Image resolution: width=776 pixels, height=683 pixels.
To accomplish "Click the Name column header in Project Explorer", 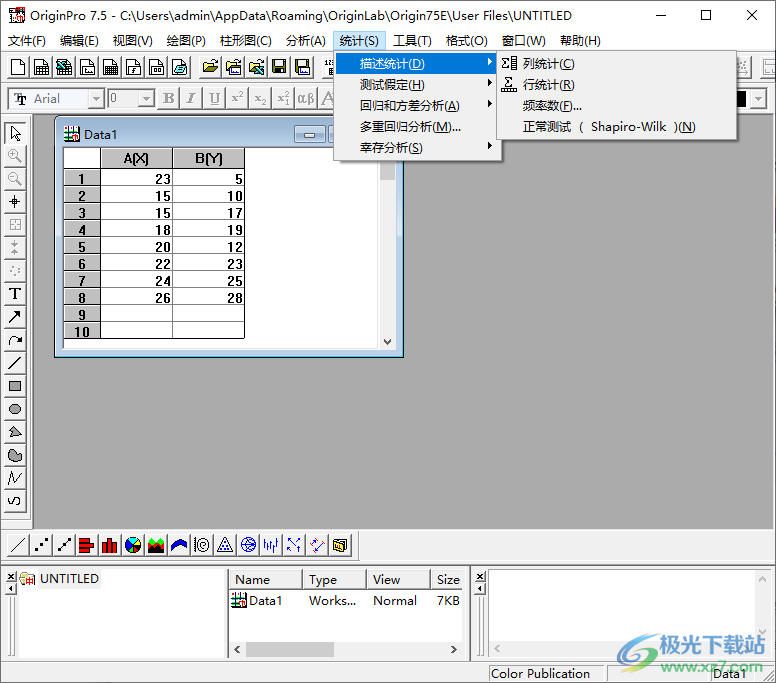I will tap(266, 579).
